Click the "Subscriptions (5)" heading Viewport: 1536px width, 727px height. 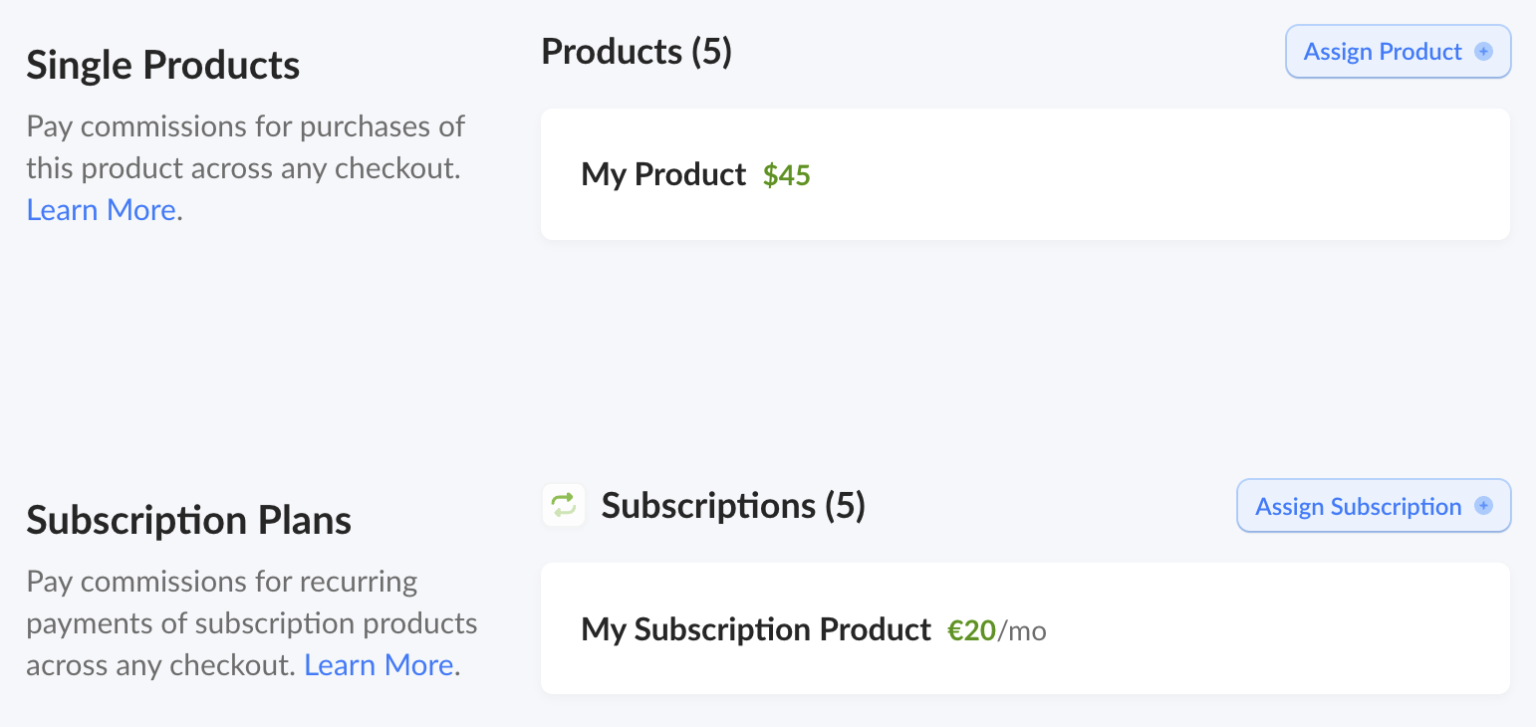click(x=733, y=505)
